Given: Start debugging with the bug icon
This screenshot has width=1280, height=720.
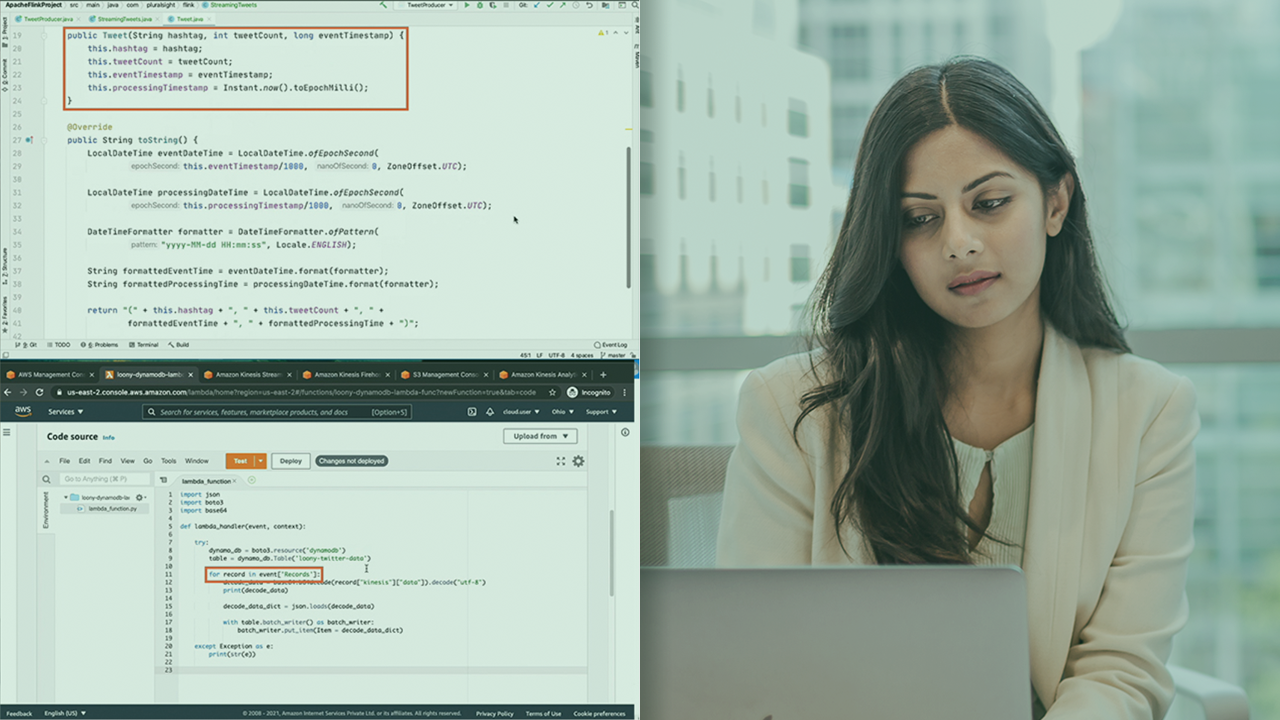Looking at the screenshot, I should 479,5.
